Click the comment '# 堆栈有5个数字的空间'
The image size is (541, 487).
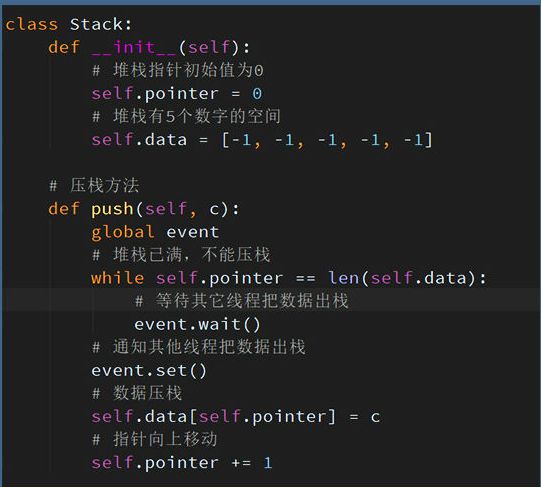186,116
